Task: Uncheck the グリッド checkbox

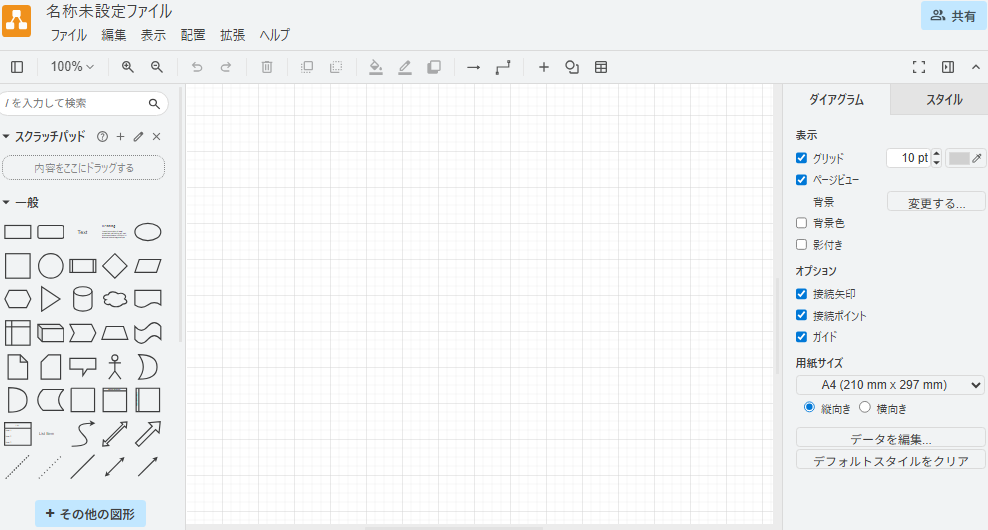Action: coord(801,158)
